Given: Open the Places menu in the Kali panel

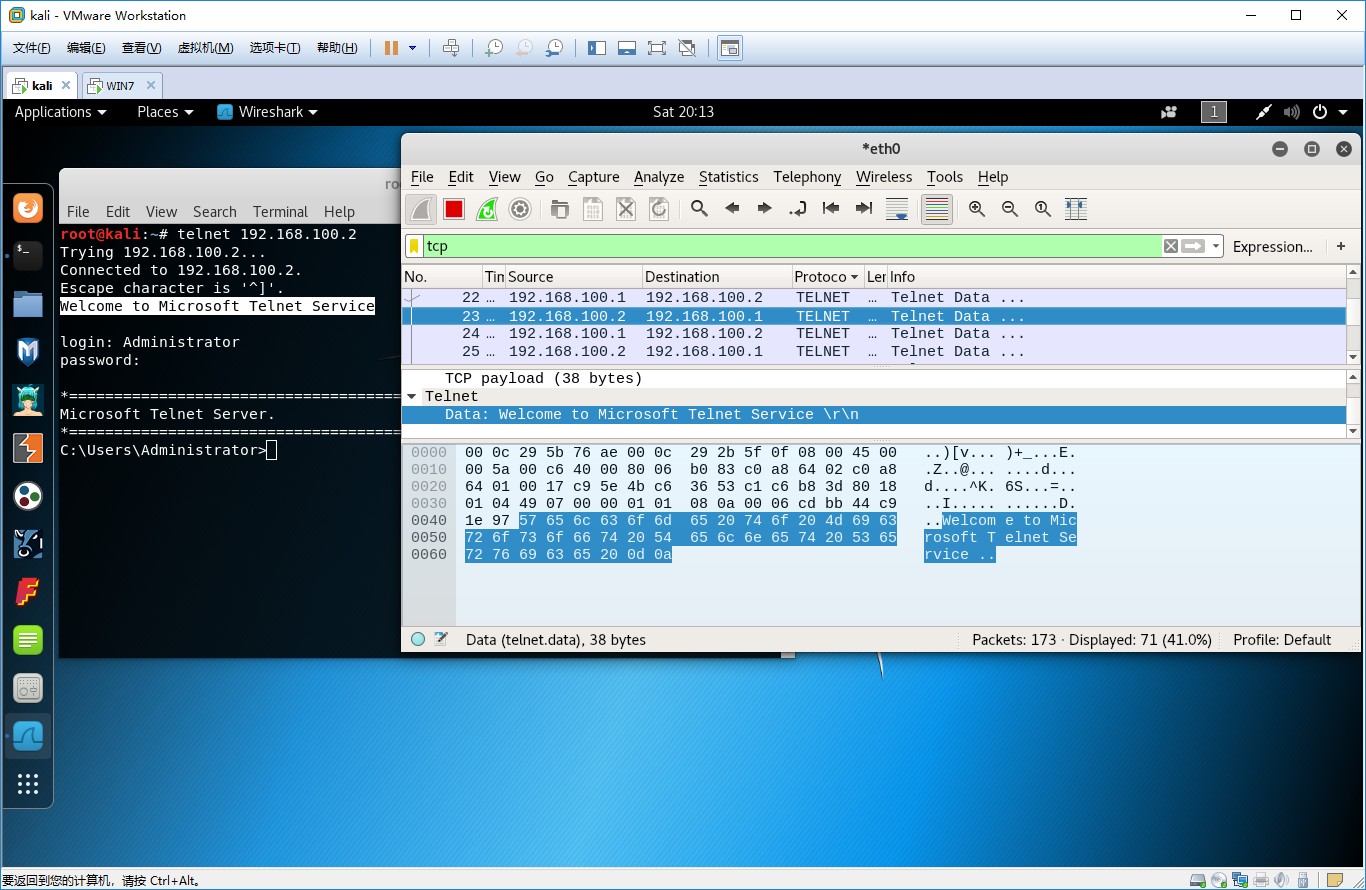Looking at the screenshot, I should [165, 112].
